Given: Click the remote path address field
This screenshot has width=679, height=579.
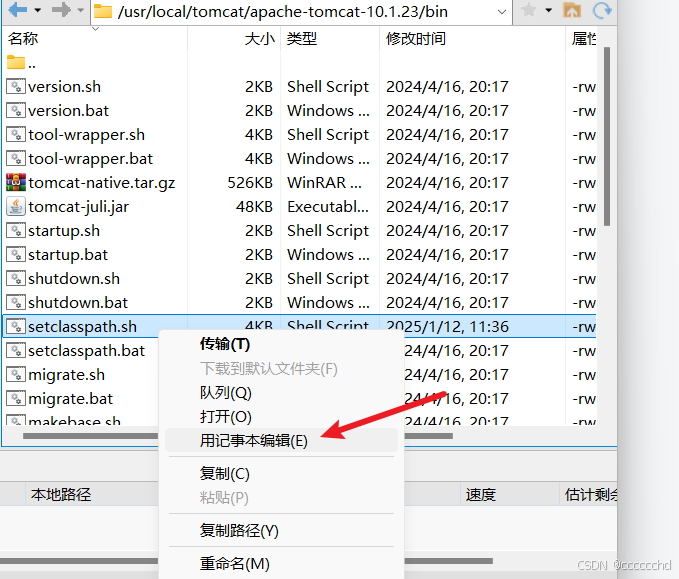Looking at the screenshot, I should pos(301,12).
